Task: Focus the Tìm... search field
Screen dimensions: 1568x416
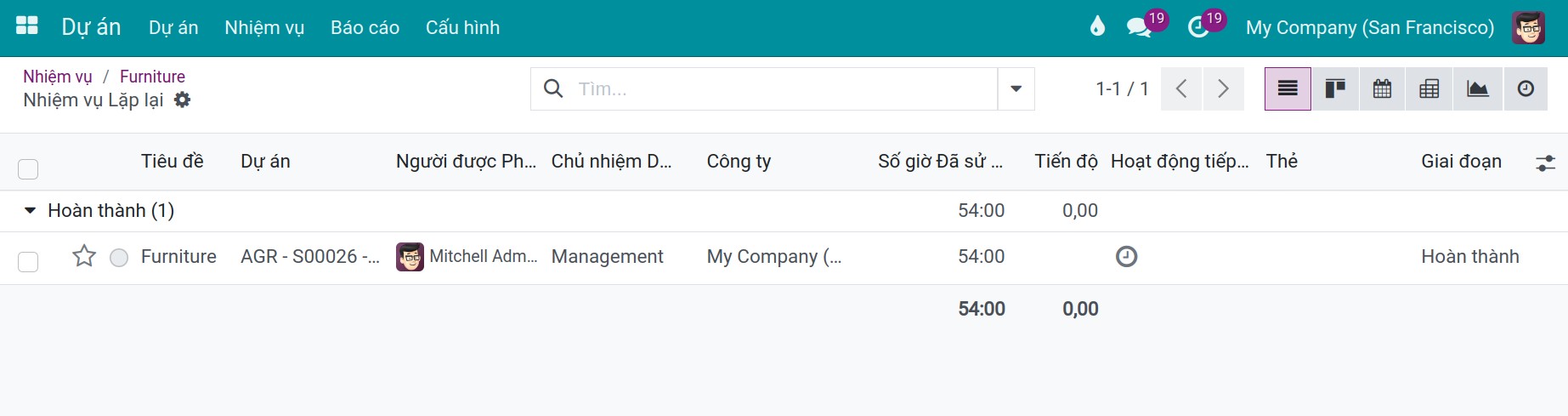Action: click(x=782, y=88)
